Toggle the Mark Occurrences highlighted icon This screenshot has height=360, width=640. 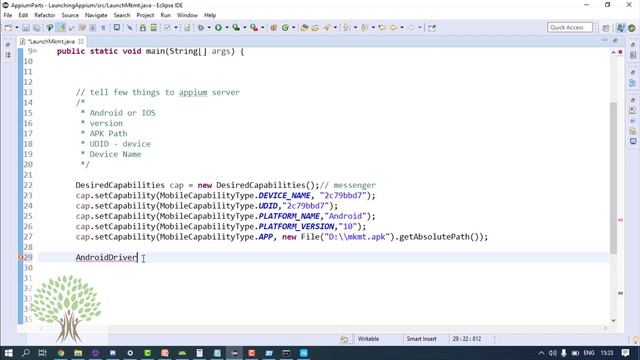61,28
